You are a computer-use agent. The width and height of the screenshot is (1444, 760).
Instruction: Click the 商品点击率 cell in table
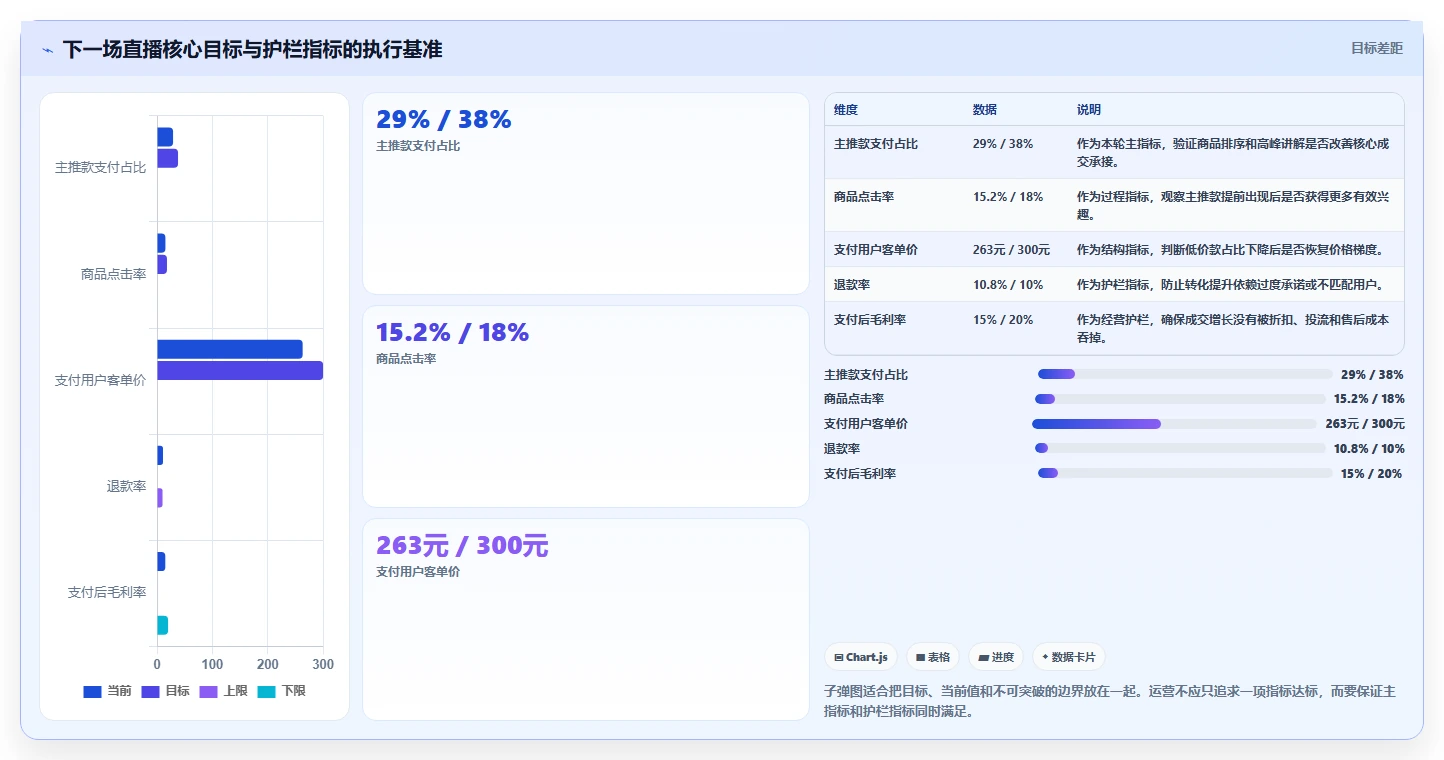coord(894,205)
